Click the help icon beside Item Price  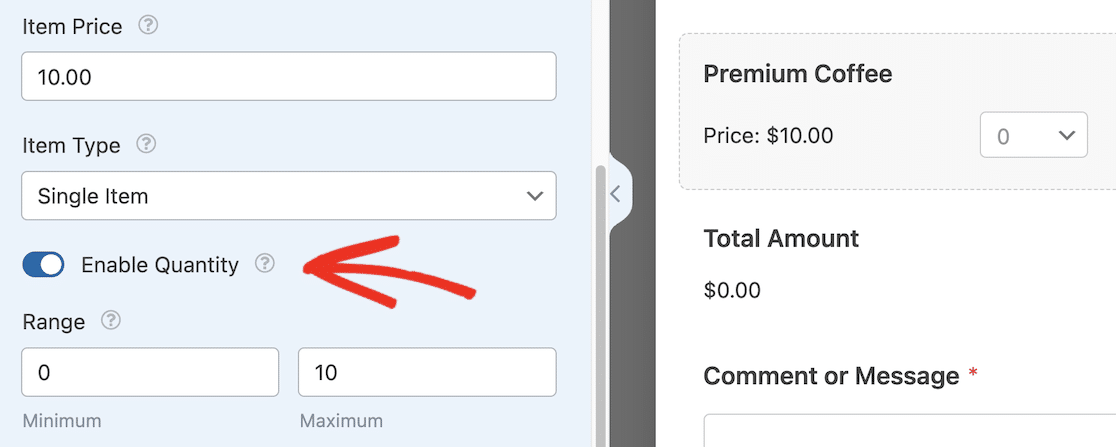pyautogui.click(x=148, y=26)
